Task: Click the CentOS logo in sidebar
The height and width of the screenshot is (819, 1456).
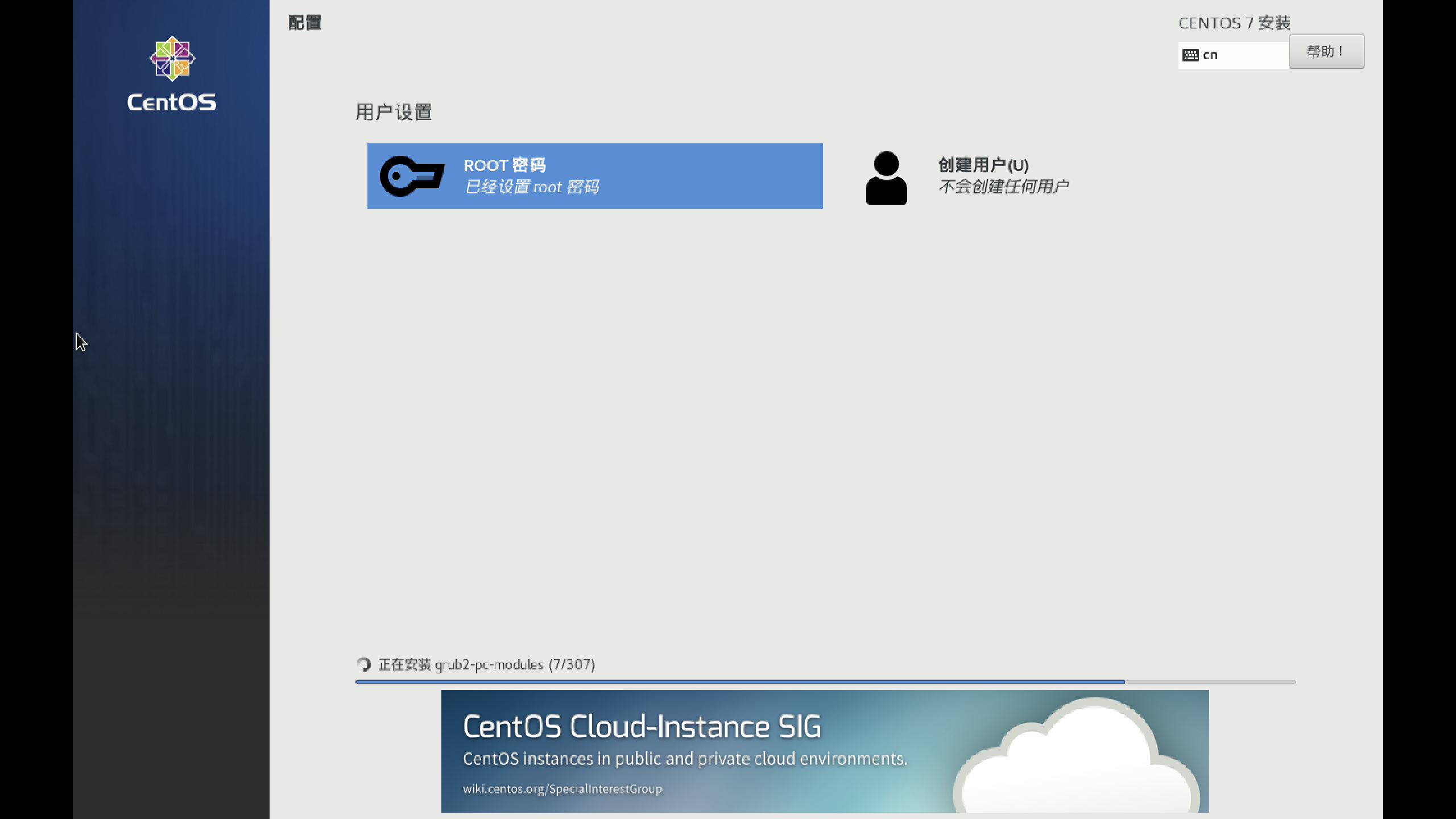Action: [x=172, y=59]
